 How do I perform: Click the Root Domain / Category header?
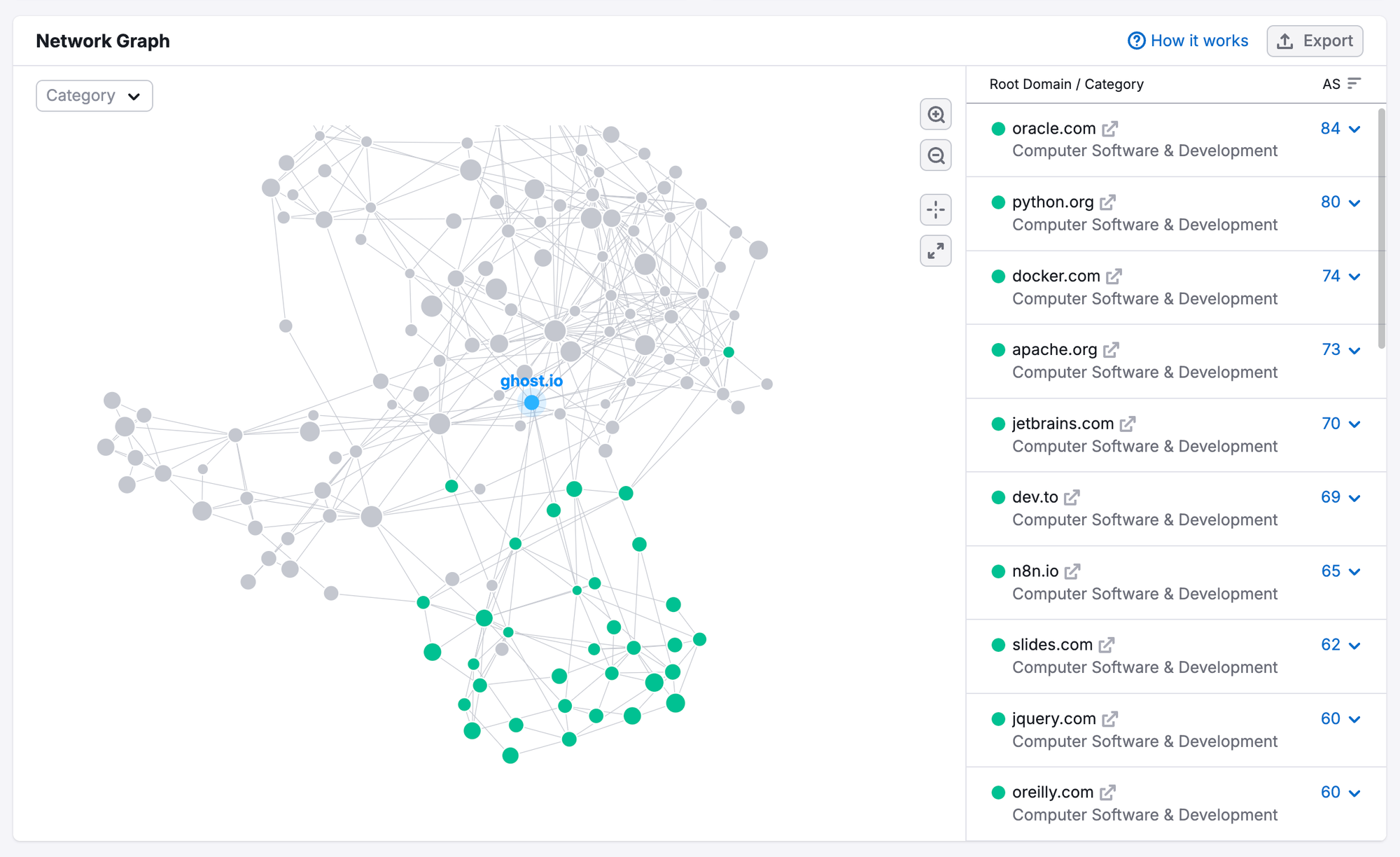pos(1066,84)
